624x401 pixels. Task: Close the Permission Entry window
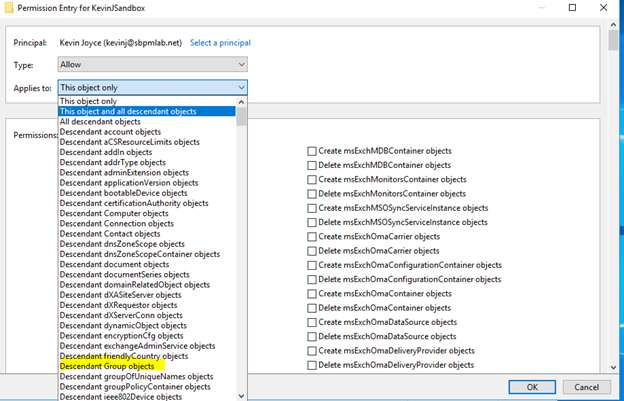click(603, 8)
